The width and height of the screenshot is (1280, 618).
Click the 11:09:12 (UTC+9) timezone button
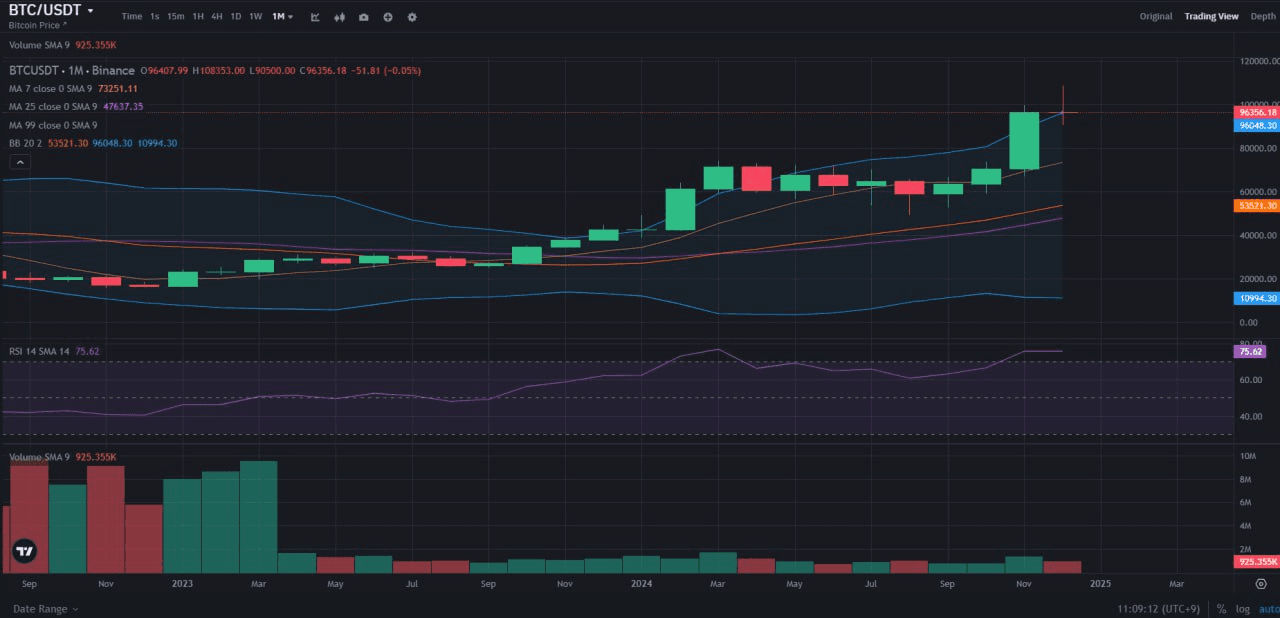[1158, 608]
